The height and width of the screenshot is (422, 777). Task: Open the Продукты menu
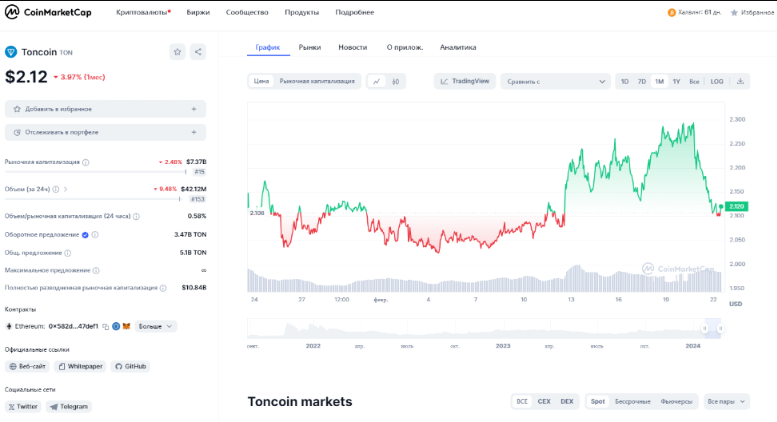[302, 12]
